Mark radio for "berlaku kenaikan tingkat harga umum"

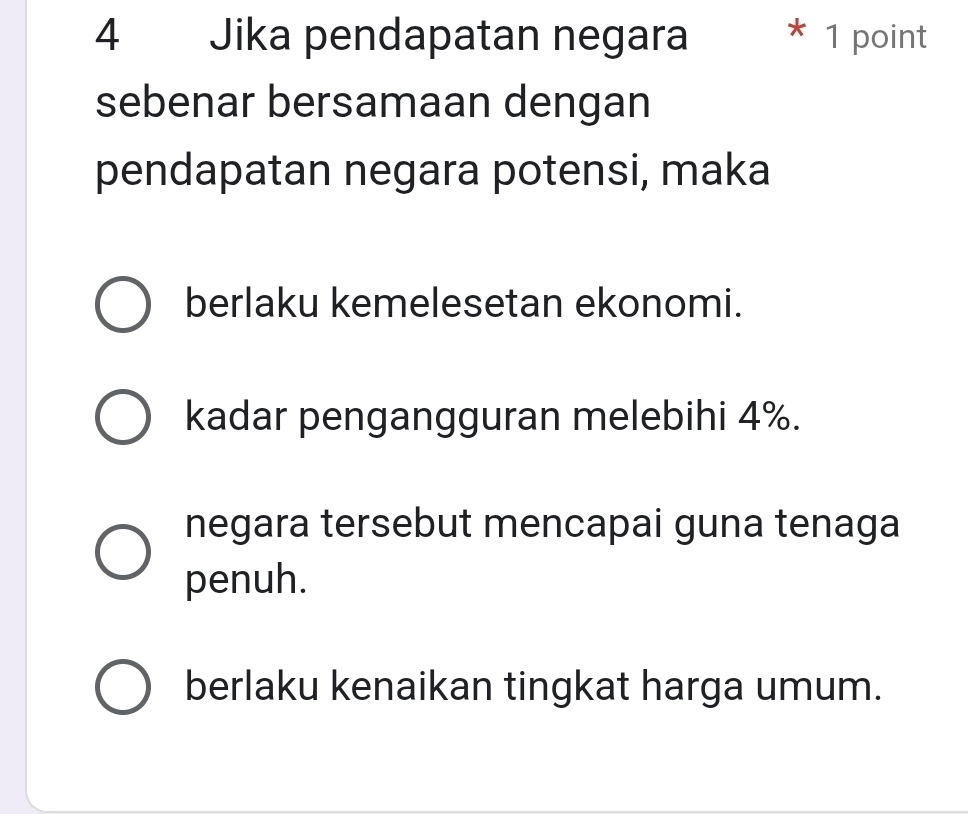point(125,687)
